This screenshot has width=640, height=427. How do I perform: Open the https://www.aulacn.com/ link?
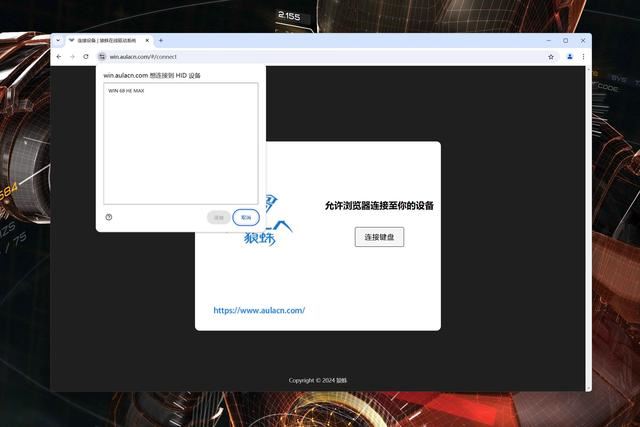tap(259, 310)
